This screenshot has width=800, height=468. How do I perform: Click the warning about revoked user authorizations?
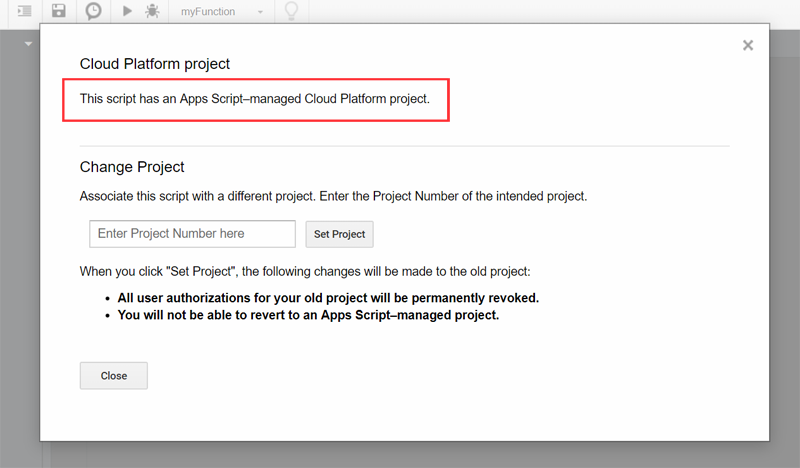[328, 298]
